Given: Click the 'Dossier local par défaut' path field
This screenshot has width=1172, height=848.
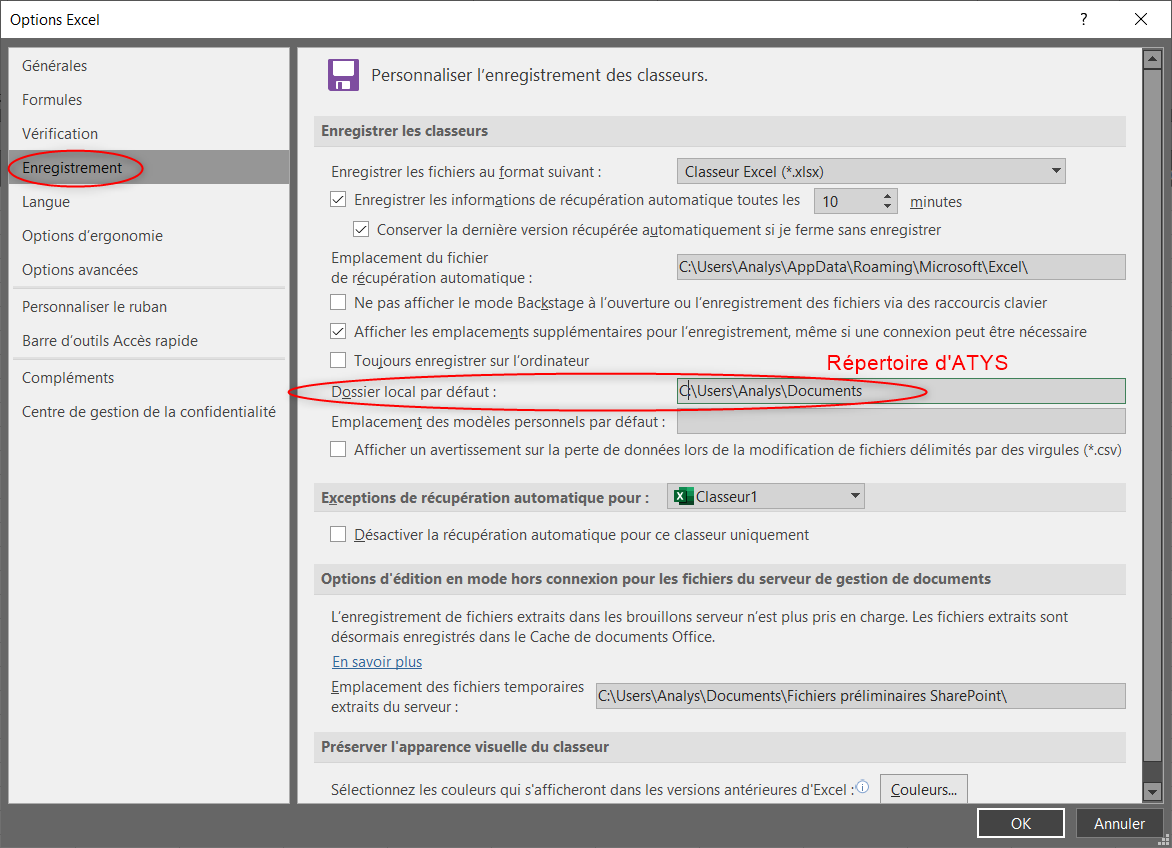Looking at the screenshot, I should pyautogui.click(x=900, y=391).
